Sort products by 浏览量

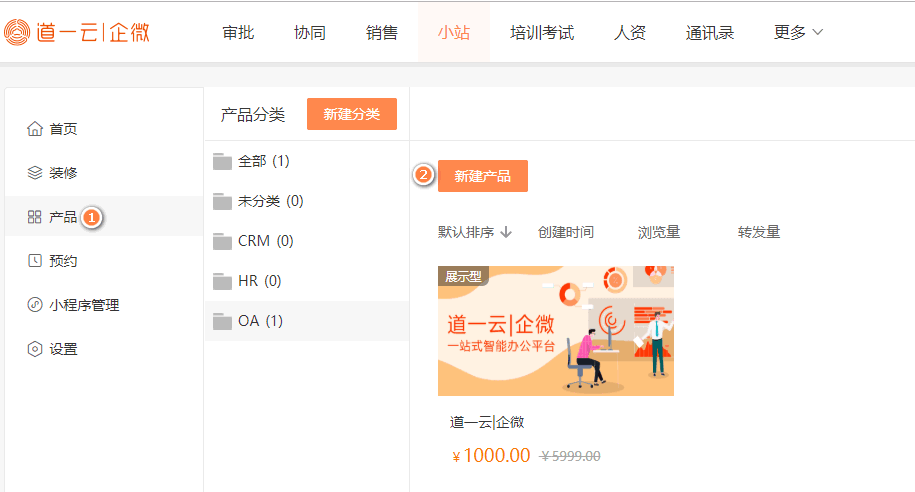[x=659, y=232]
